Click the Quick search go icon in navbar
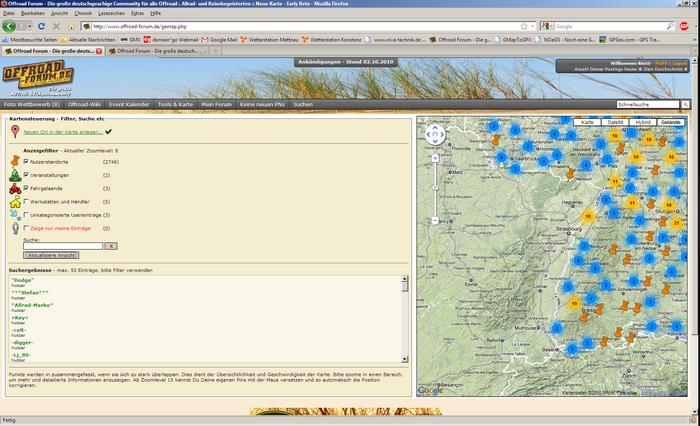700x426 pixels. [685, 104]
